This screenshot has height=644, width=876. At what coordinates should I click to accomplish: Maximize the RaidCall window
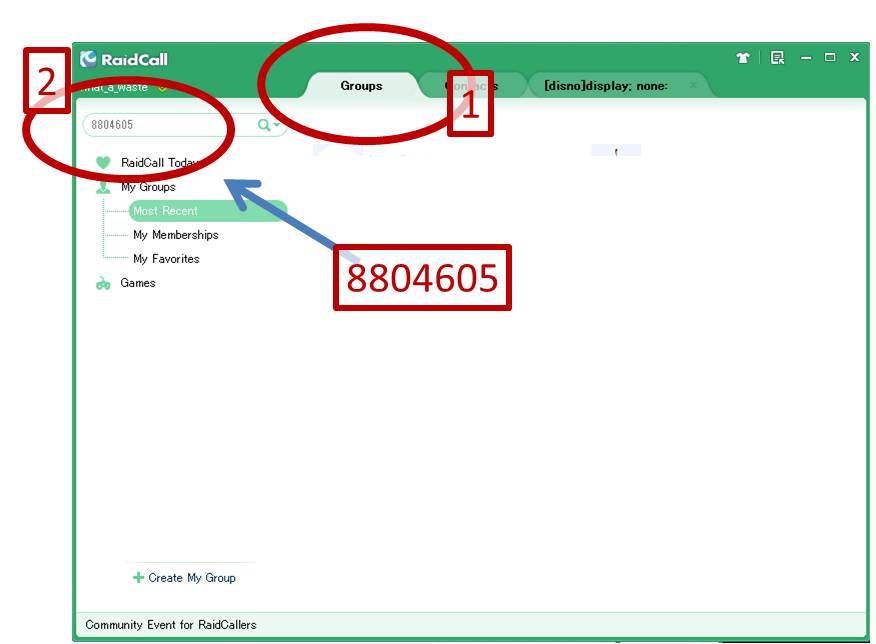click(830, 57)
